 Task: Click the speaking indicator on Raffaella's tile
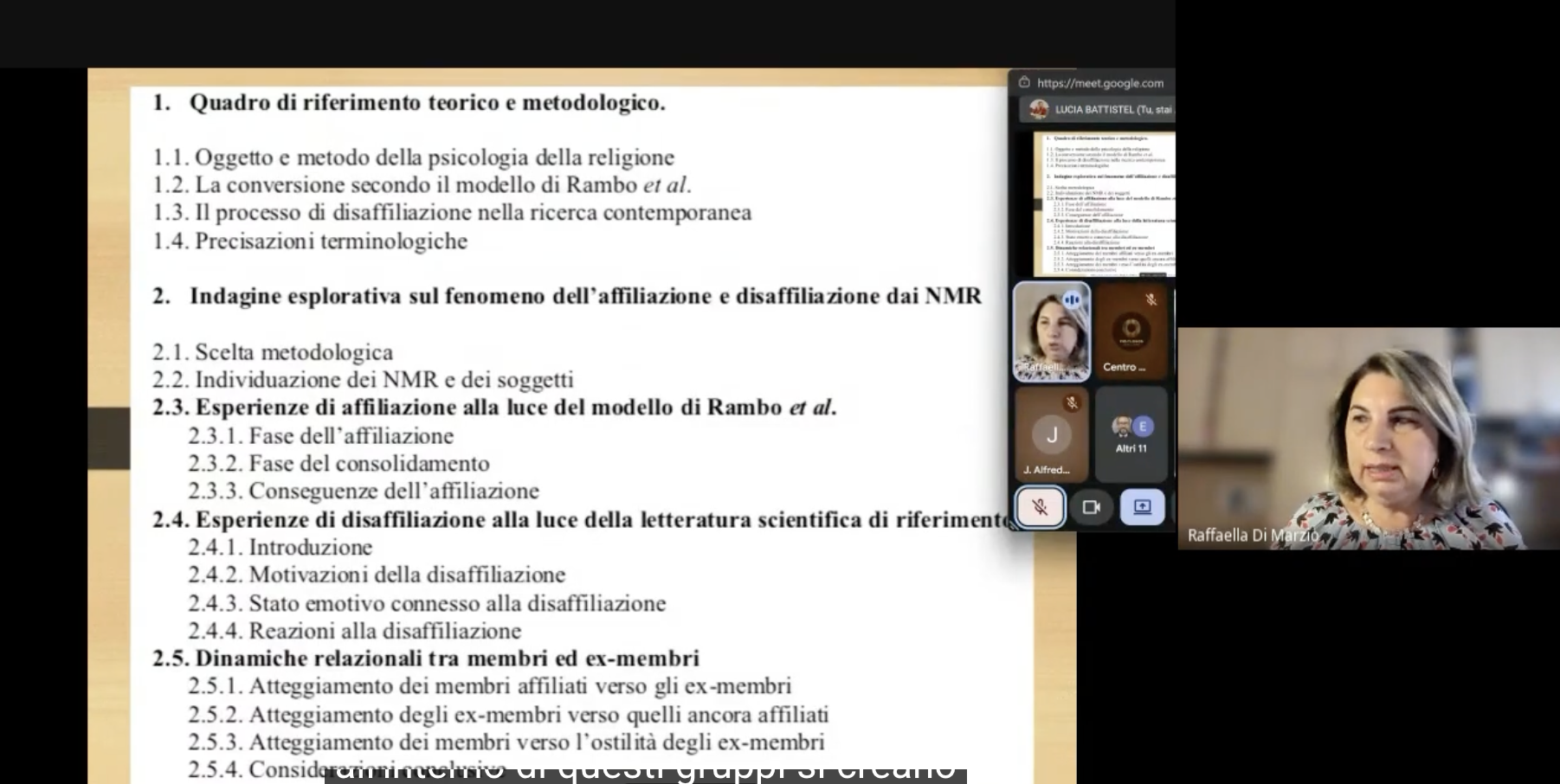pyautogui.click(x=1072, y=299)
